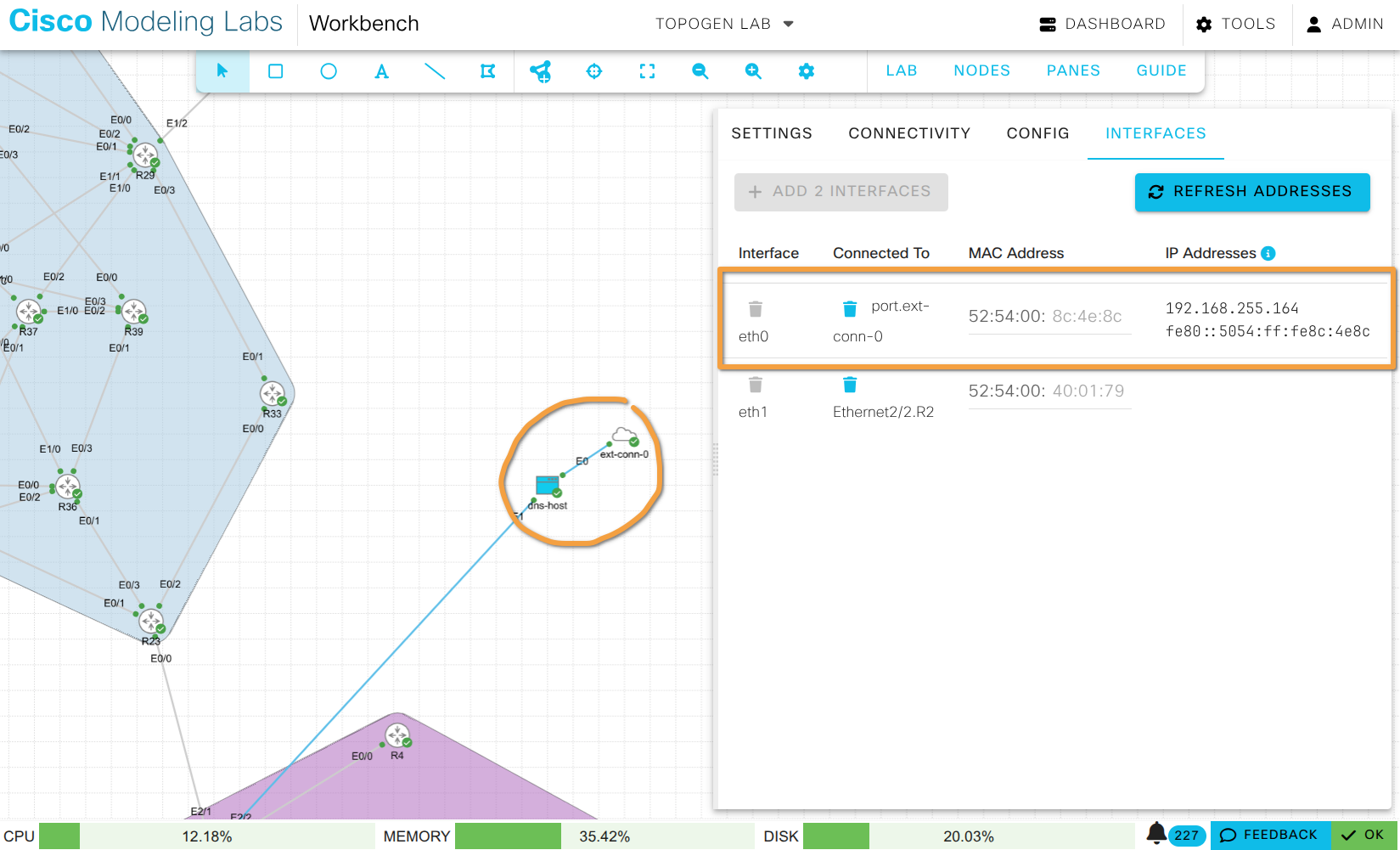The height and width of the screenshot is (850, 1400).
Task: Select router R37 on canvas
Action: (x=29, y=312)
